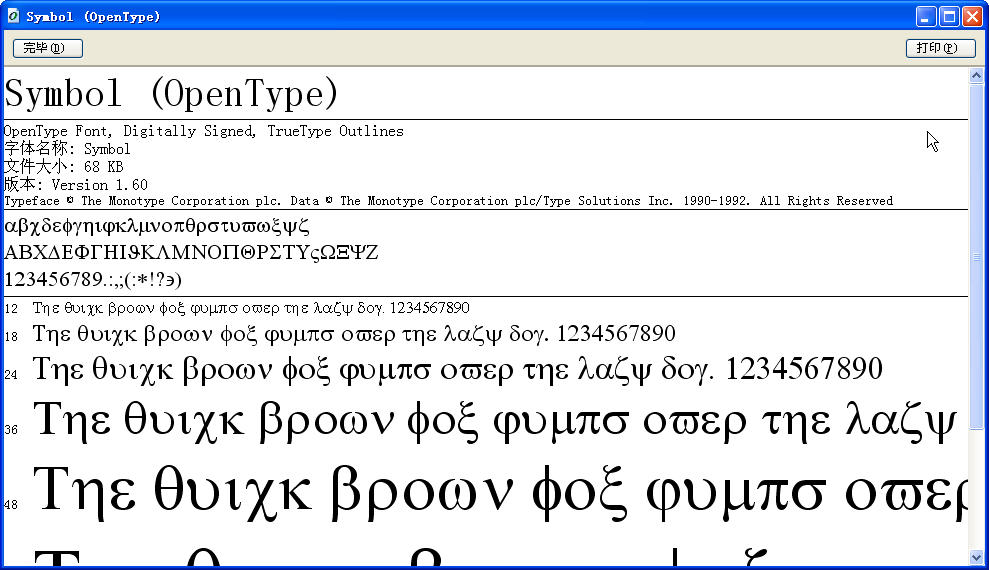The width and height of the screenshot is (989, 570).
Task: Click the lowercase Greek alphabet sample row
Action: click(157, 226)
